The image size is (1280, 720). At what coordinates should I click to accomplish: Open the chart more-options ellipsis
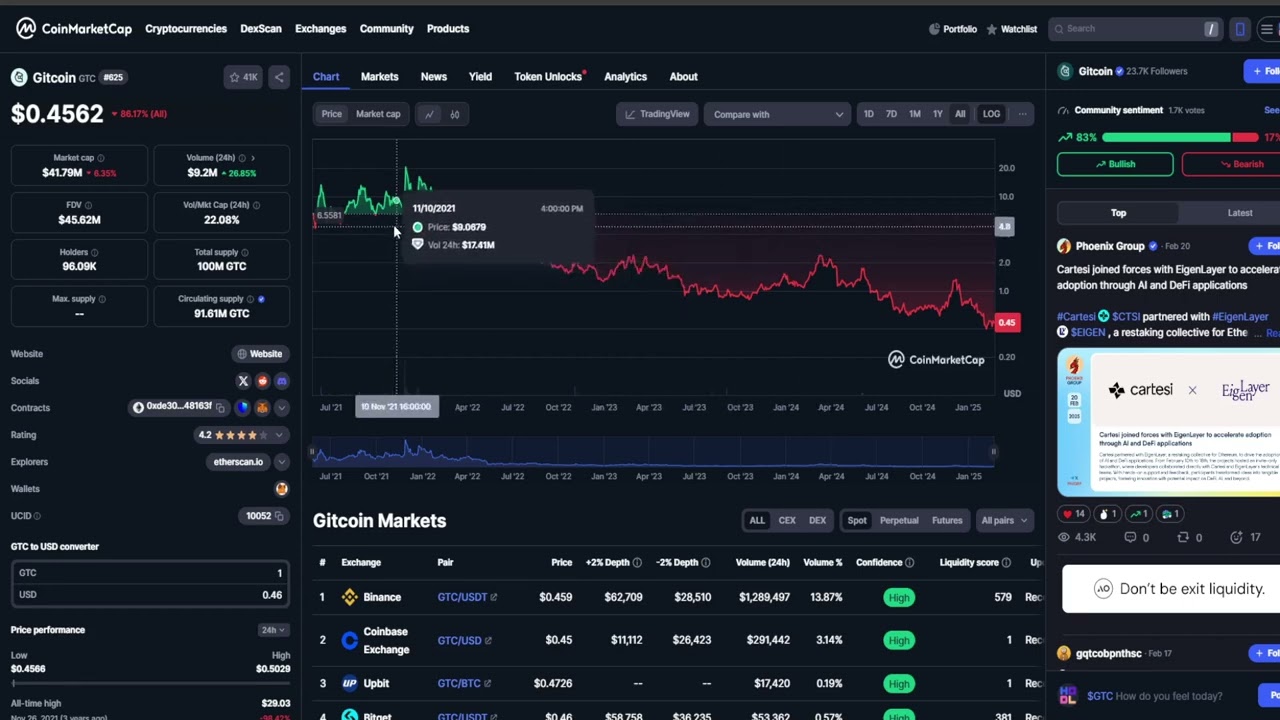tap(1022, 114)
